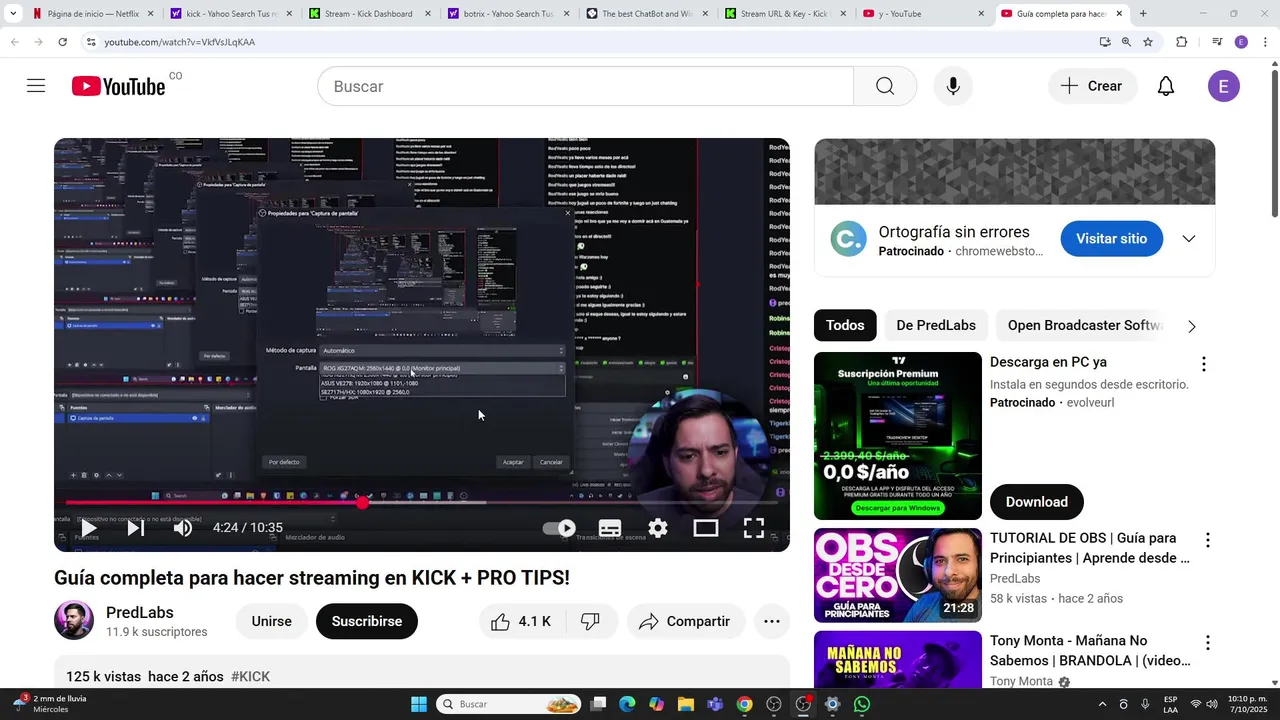Open File Explorer from taskbar
Viewport: 1280px width, 720px height.
[x=685, y=704]
